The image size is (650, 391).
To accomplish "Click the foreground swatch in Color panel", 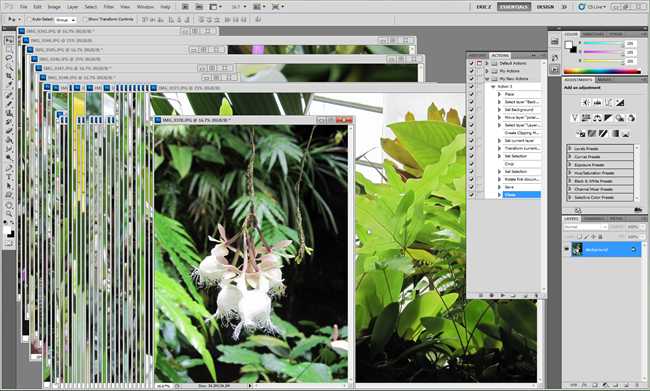I will click(x=569, y=44).
